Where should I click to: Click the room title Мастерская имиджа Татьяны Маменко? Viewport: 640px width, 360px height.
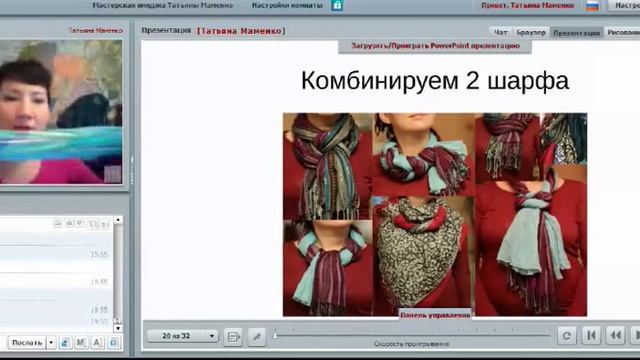pos(162,5)
